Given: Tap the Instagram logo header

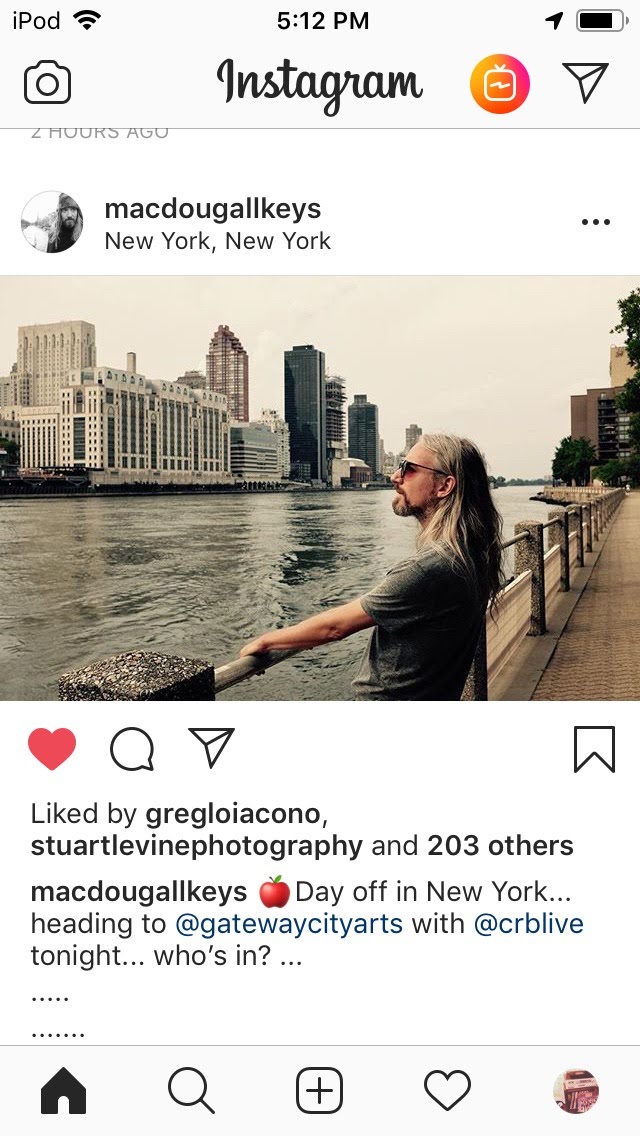Looking at the screenshot, I should [320, 84].
